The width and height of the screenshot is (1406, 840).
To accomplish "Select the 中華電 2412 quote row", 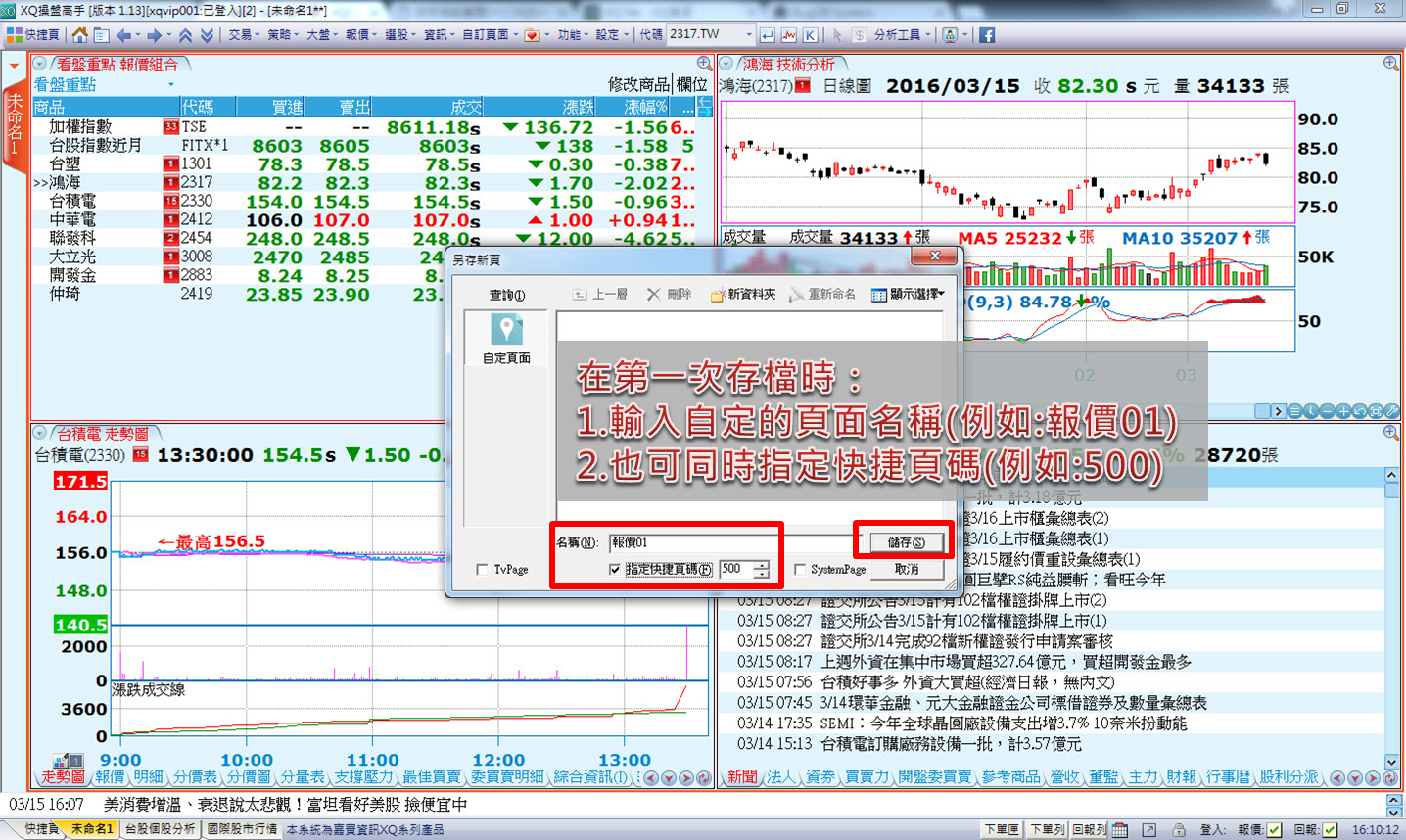I will pos(364,220).
